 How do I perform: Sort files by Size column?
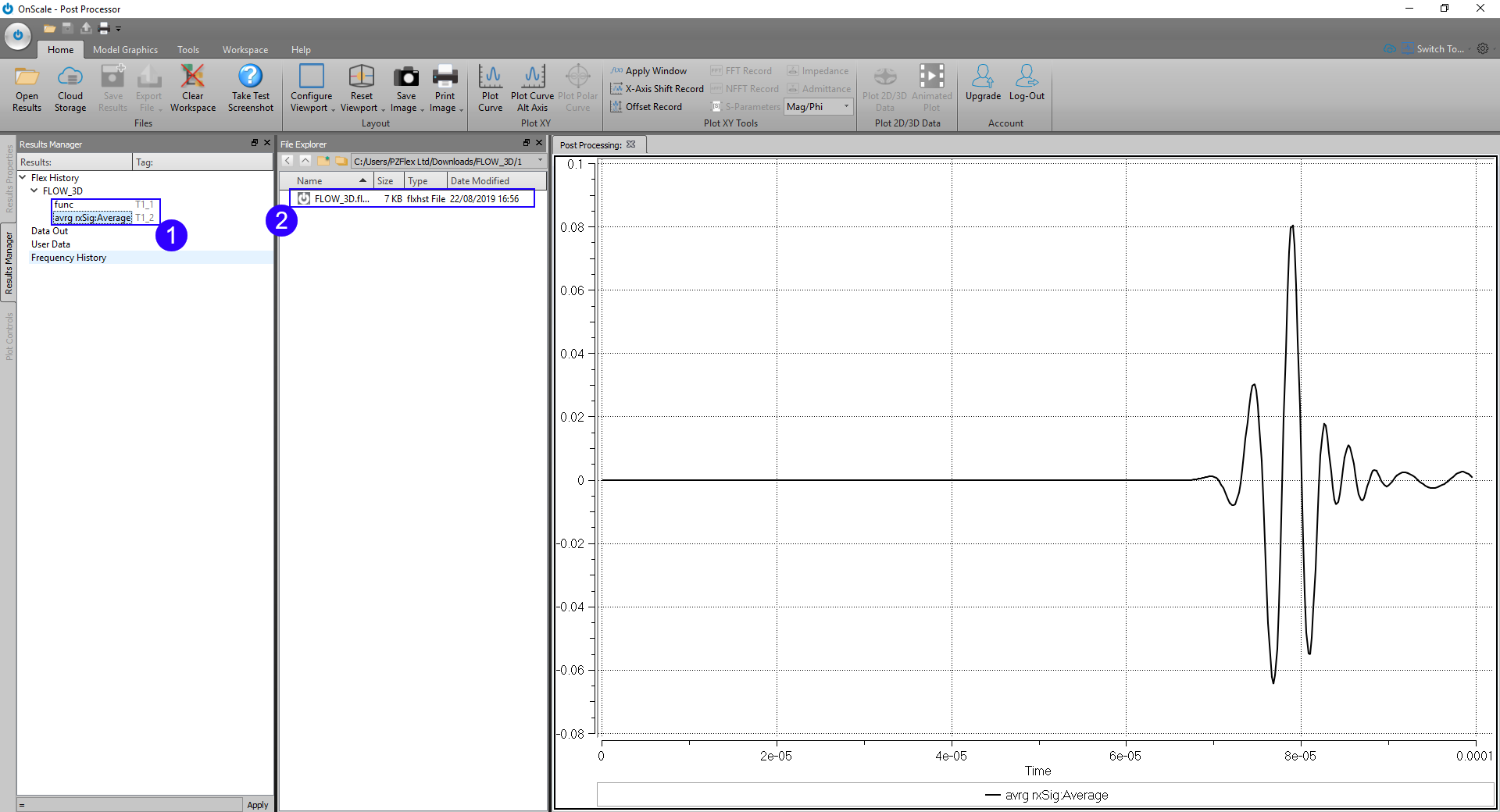pos(388,180)
